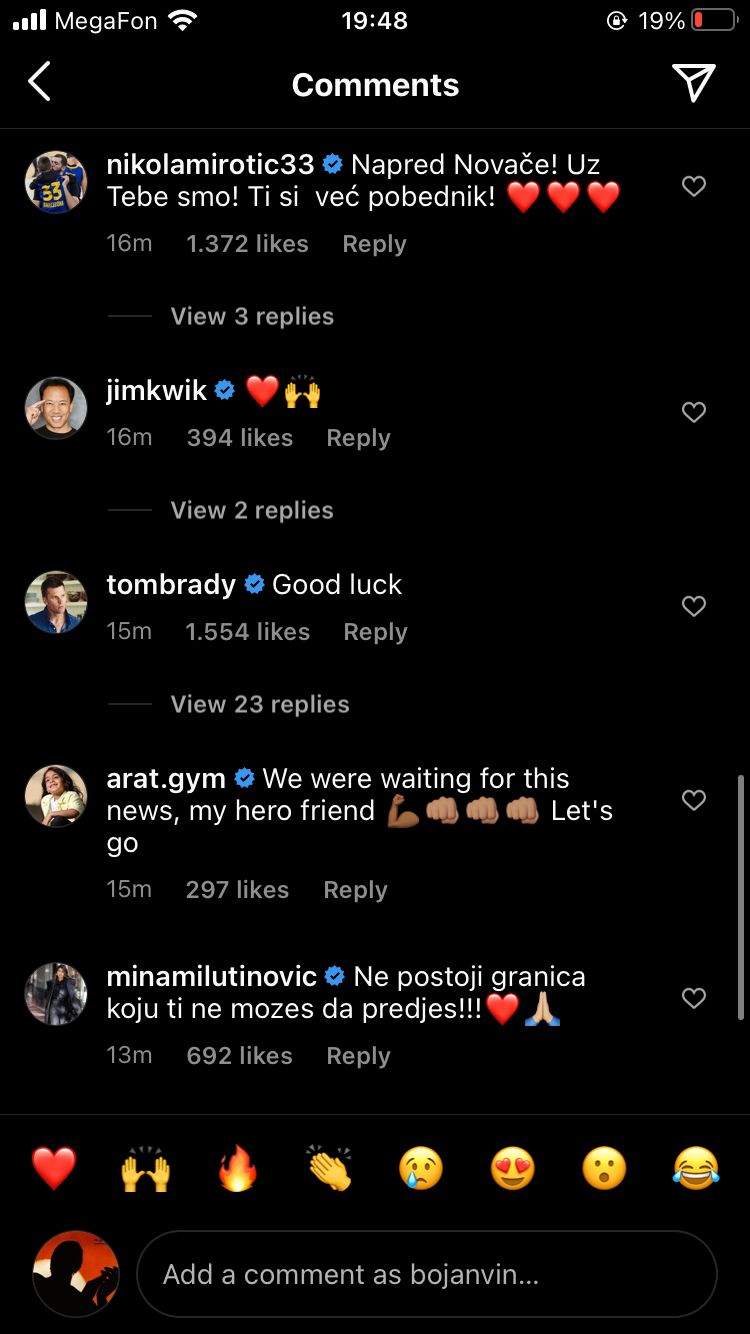The width and height of the screenshot is (750, 1334).
Task: Expand View 3 replies under nikolamirotic33
Action: coord(252,316)
